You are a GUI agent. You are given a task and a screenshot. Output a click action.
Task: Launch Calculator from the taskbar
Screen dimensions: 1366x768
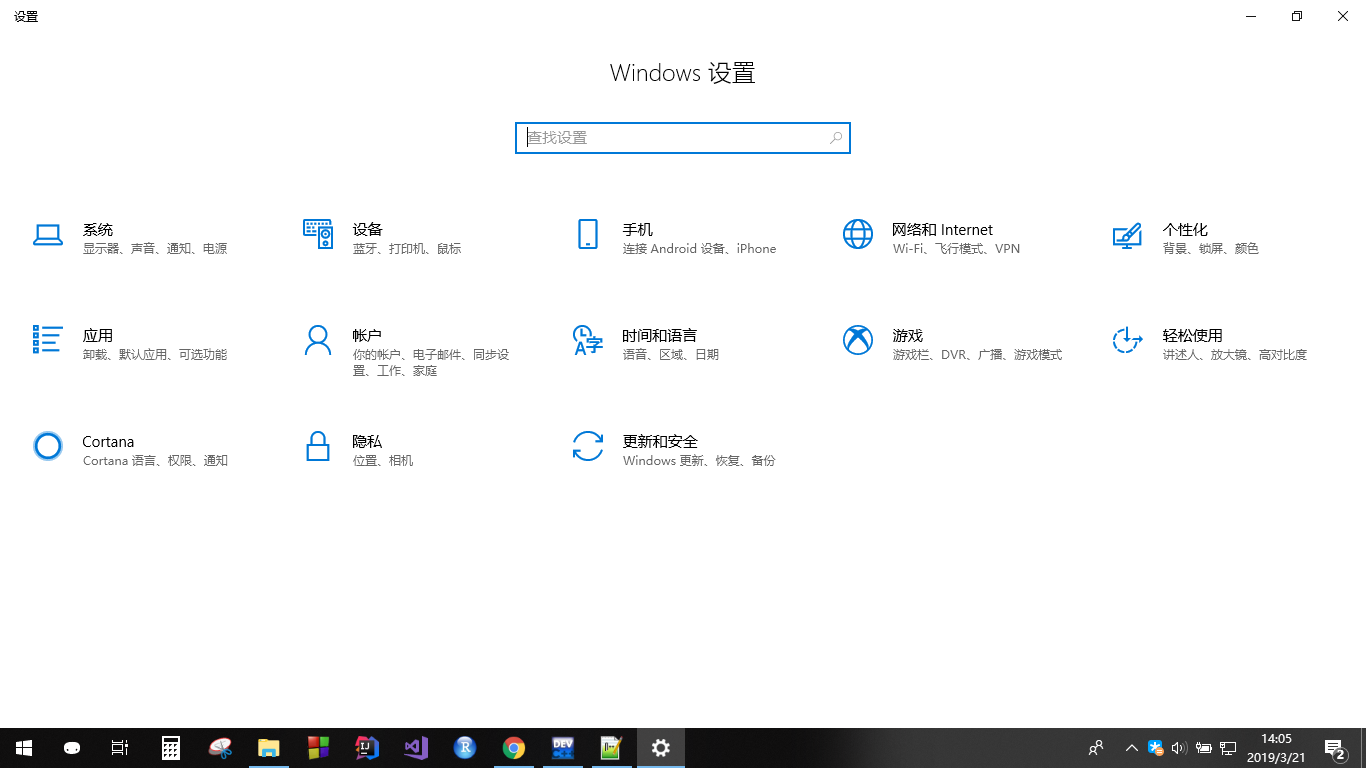click(171, 748)
